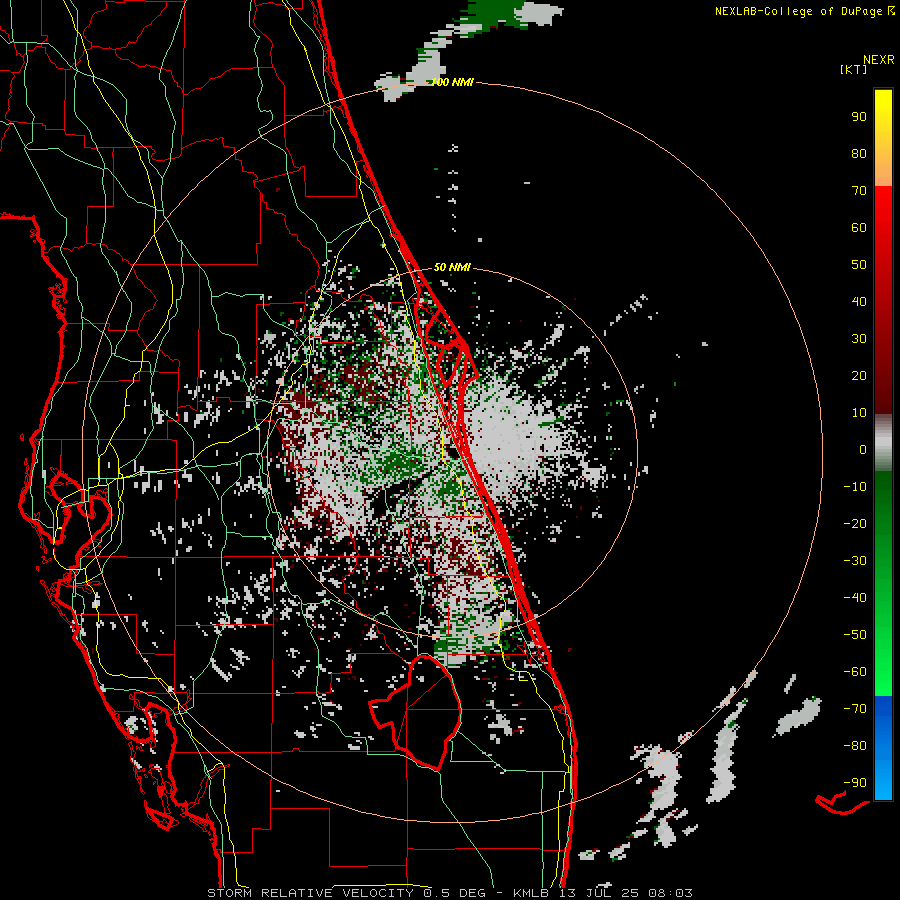Click the [KT] units label
This screenshot has height=900, width=900.
click(853, 69)
